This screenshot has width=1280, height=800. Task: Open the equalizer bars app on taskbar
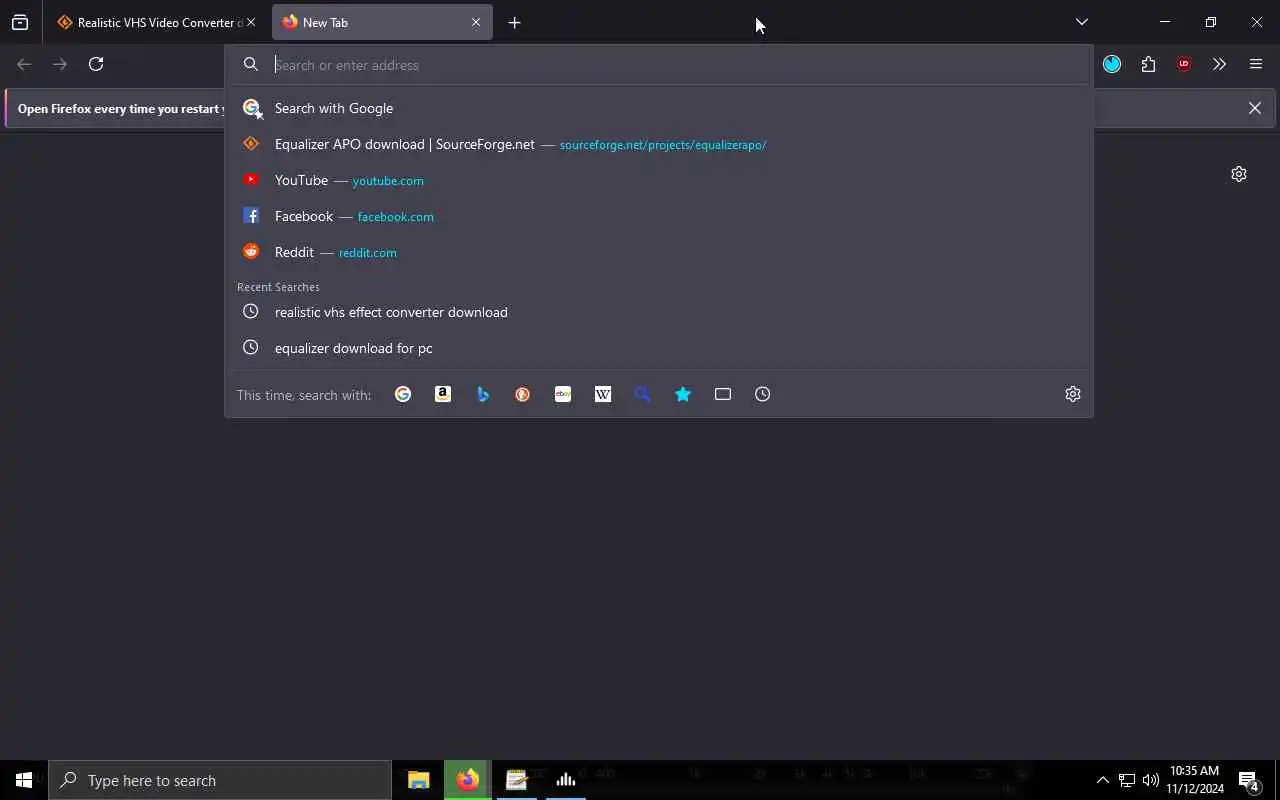coord(566,780)
